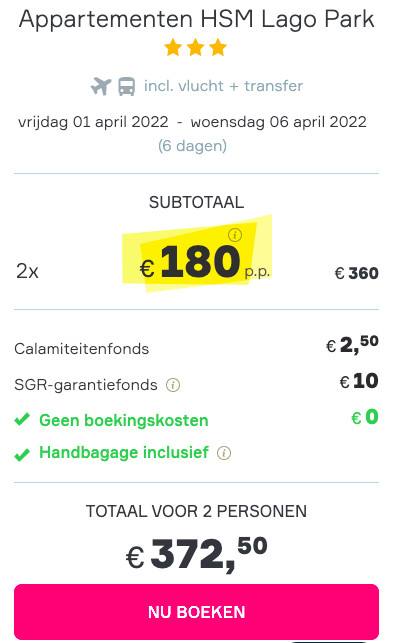Click the third gold star rating
The height and width of the screenshot is (643, 393).
tap(218, 48)
